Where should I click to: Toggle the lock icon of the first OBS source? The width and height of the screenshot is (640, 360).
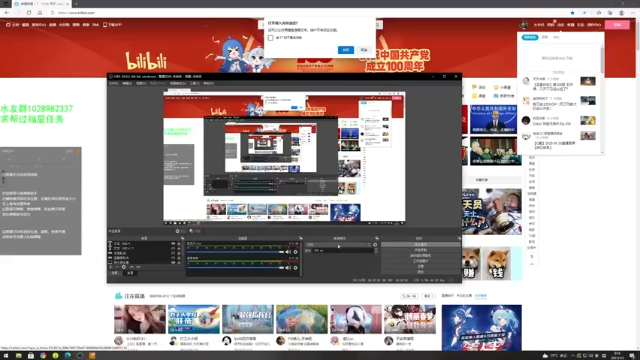pyautogui.click(x=179, y=244)
